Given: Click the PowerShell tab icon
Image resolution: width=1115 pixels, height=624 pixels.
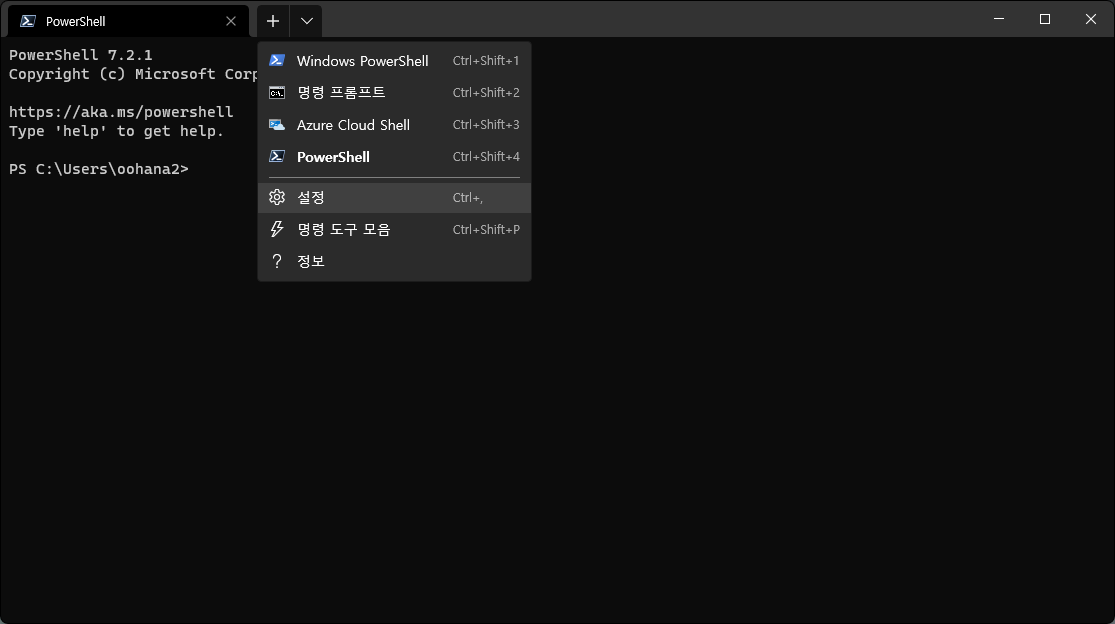Looking at the screenshot, I should (x=28, y=21).
